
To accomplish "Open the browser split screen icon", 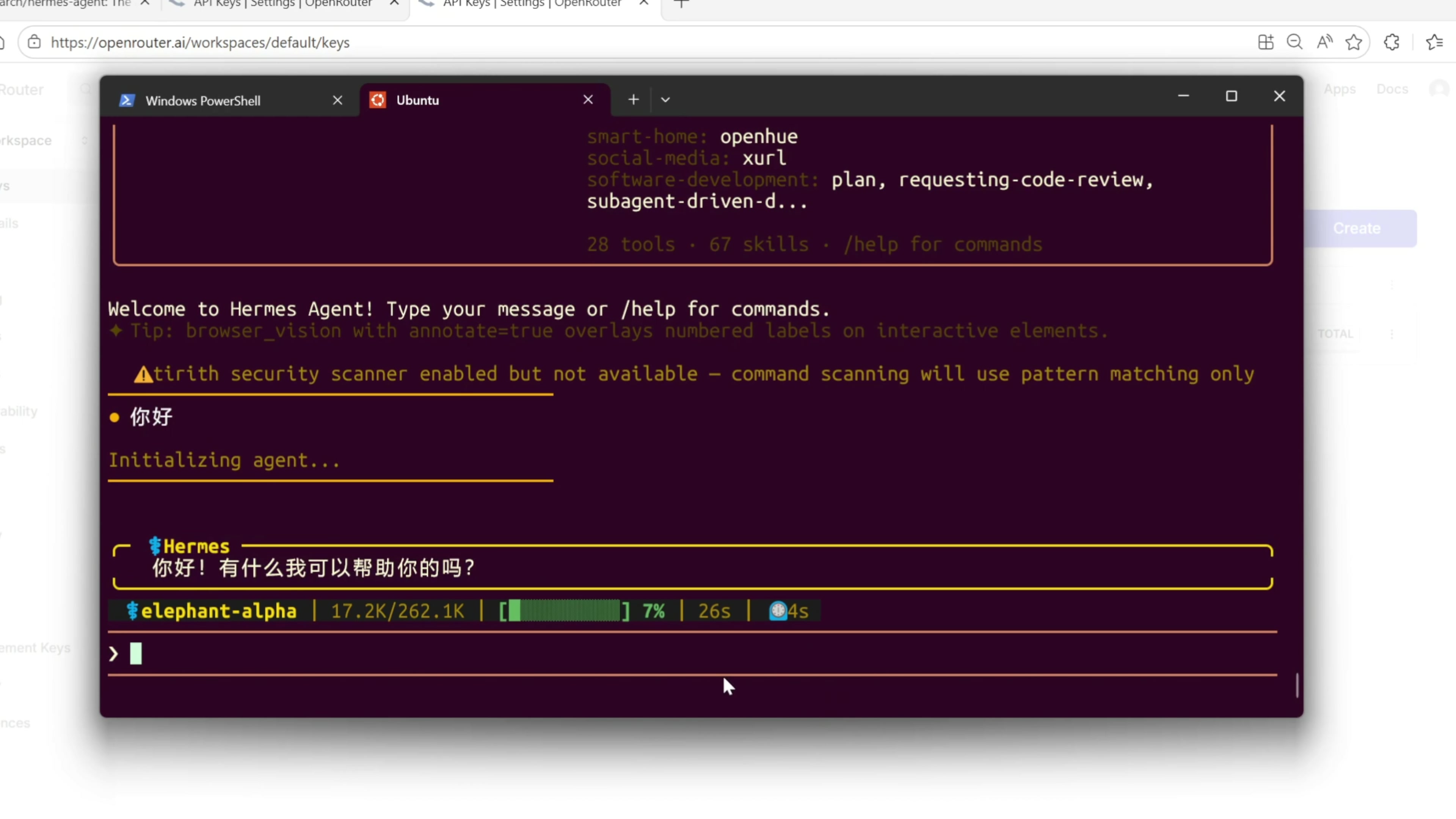I will click(1266, 42).
